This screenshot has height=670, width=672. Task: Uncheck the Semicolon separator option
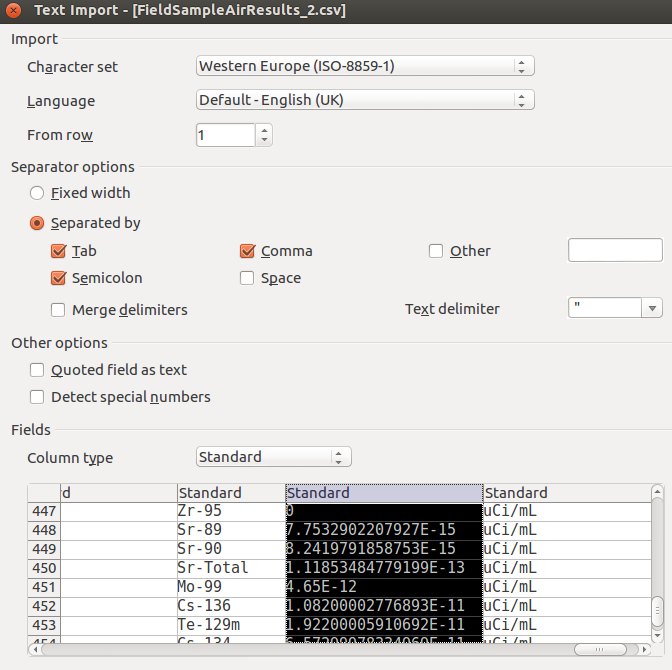click(58, 278)
